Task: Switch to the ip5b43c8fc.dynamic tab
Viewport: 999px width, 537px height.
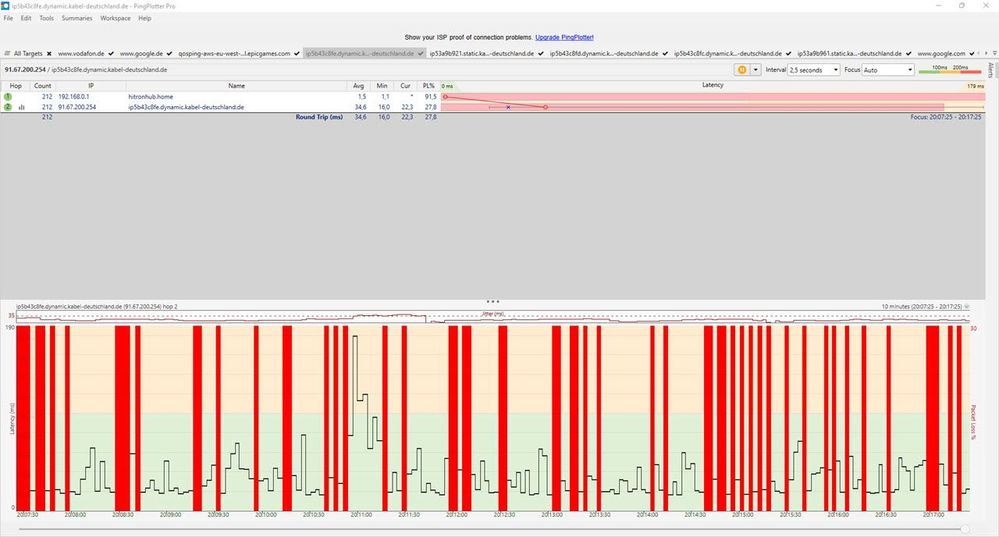Action: pos(728,54)
